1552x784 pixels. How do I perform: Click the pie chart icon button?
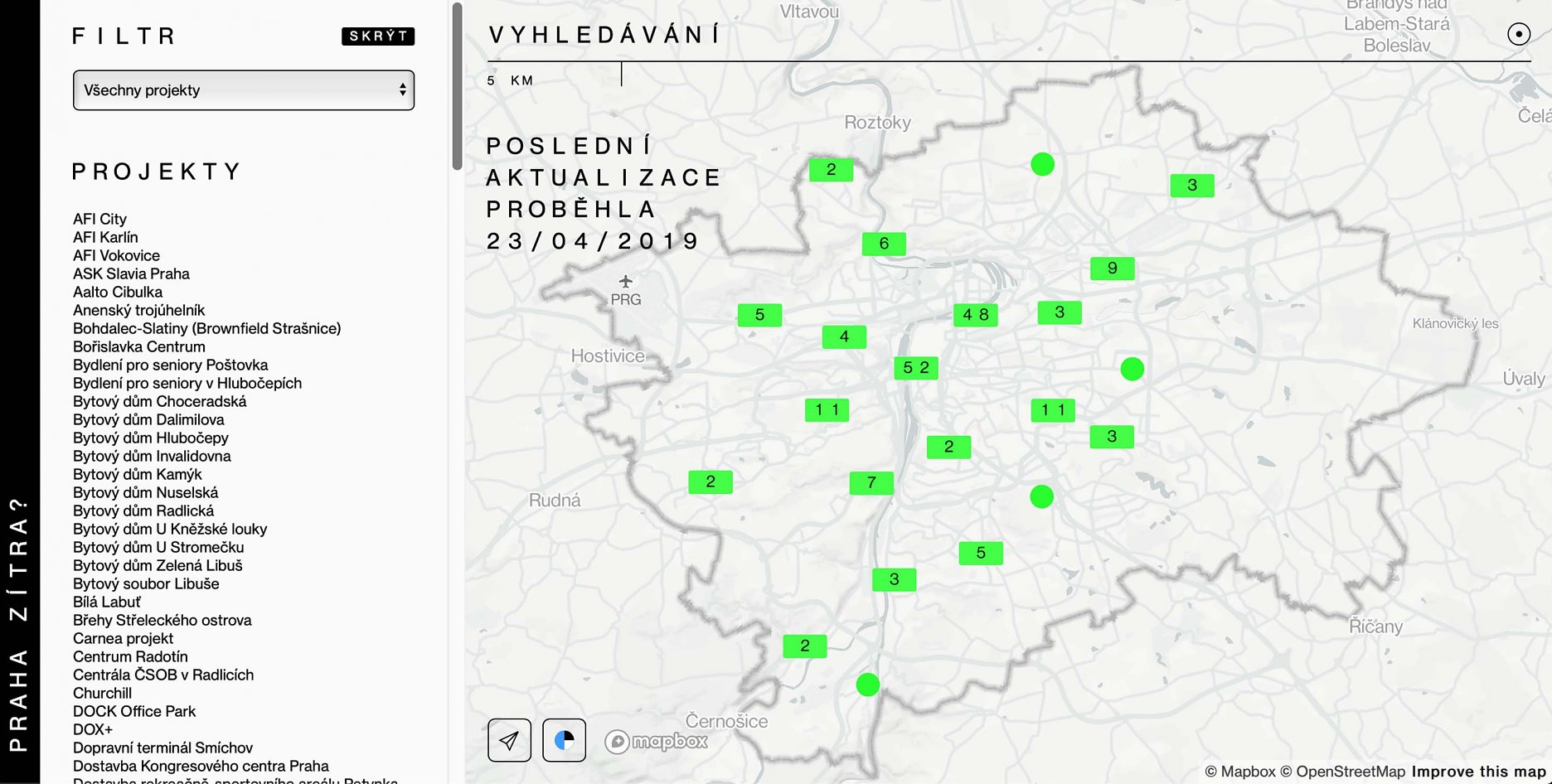(564, 740)
